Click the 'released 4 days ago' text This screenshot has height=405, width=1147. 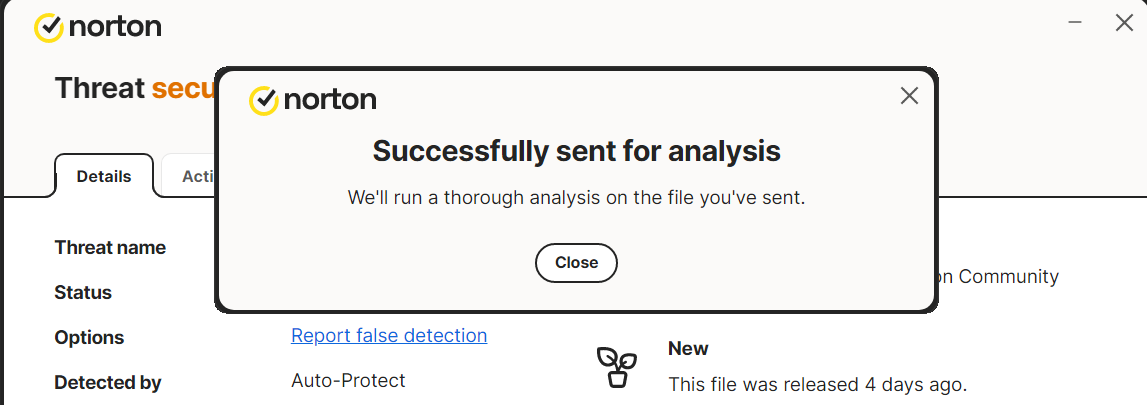817,384
